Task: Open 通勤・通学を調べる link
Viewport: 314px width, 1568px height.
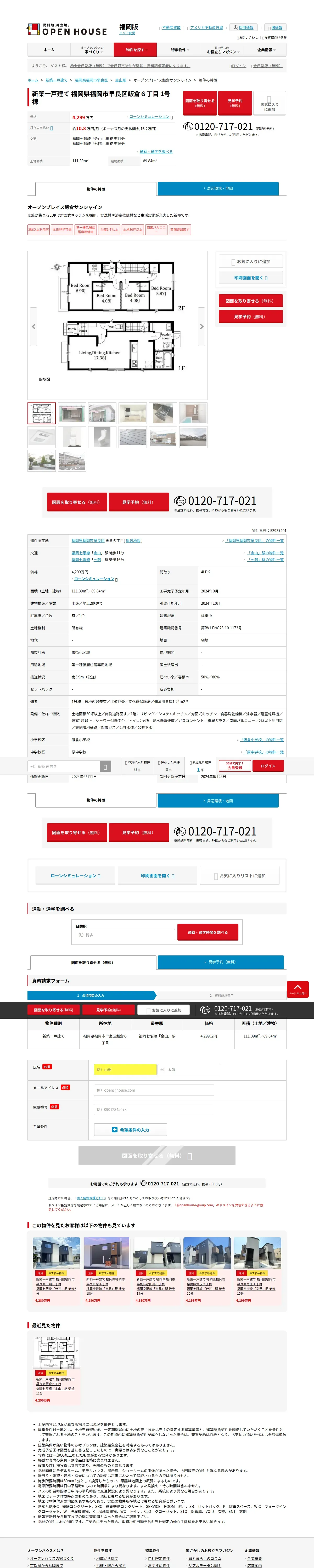Action: (x=156, y=152)
